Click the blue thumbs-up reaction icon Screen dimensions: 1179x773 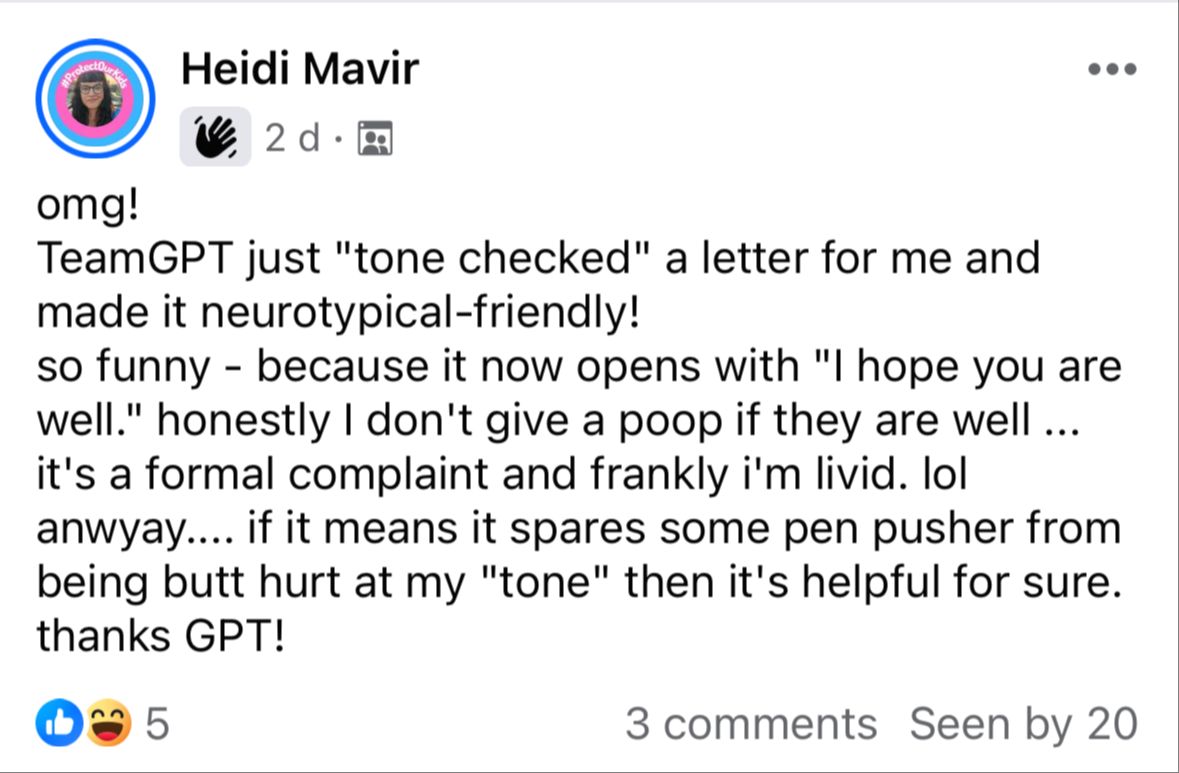click(56, 723)
